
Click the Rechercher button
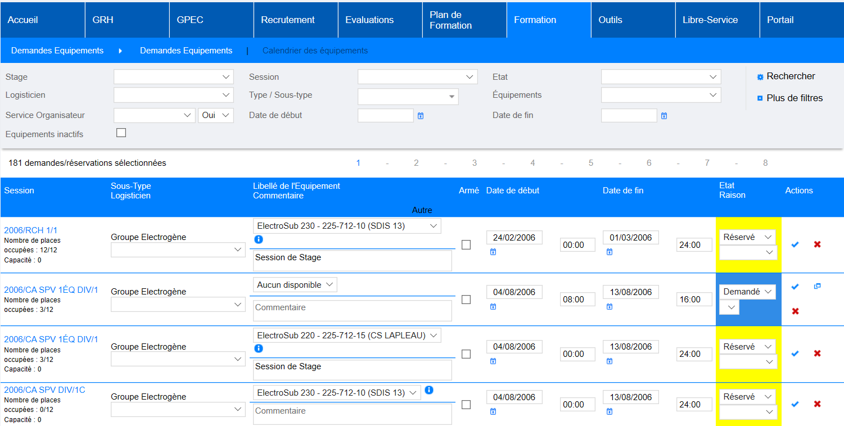click(x=789, y=77)
